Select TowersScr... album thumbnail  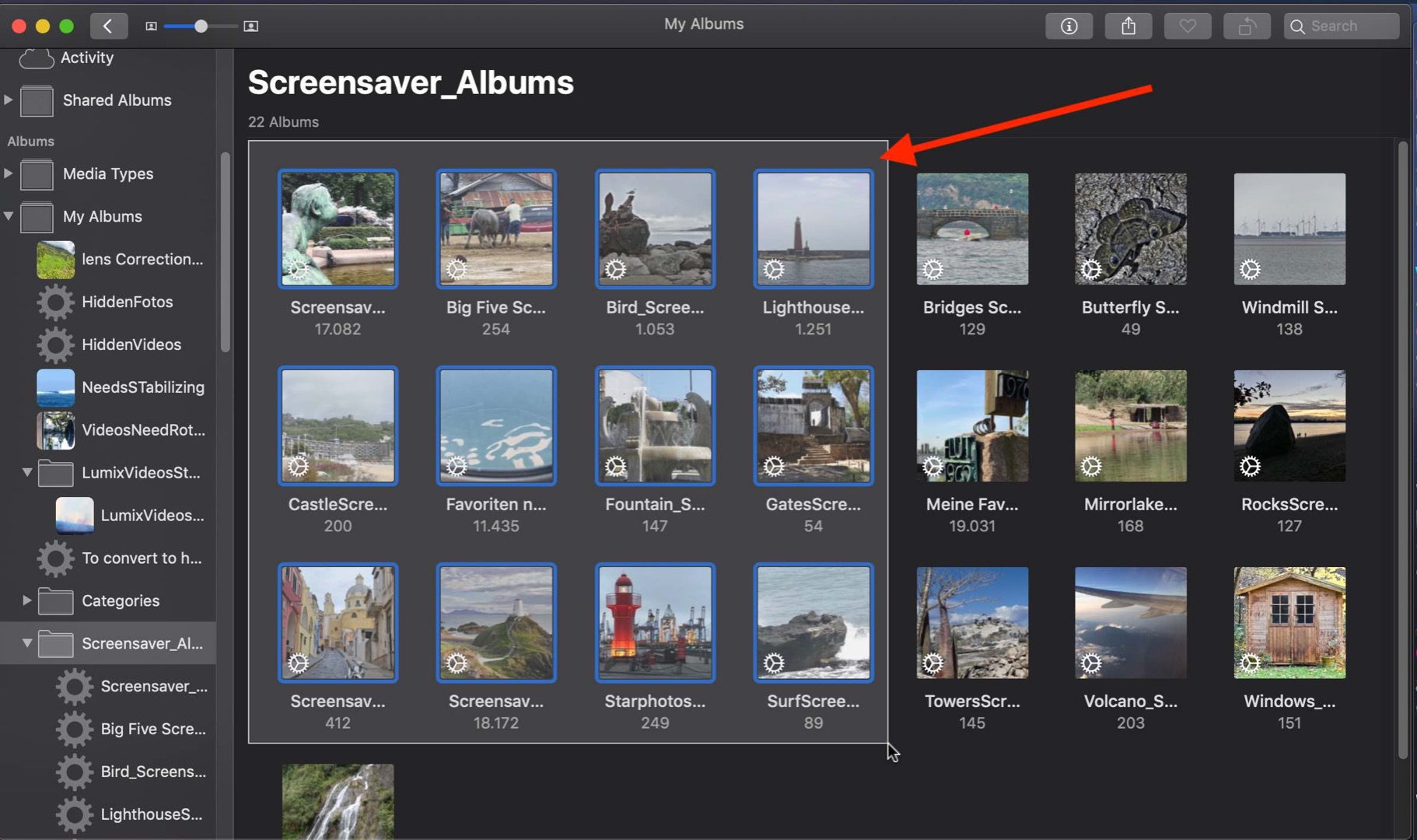tap(972, 622)
